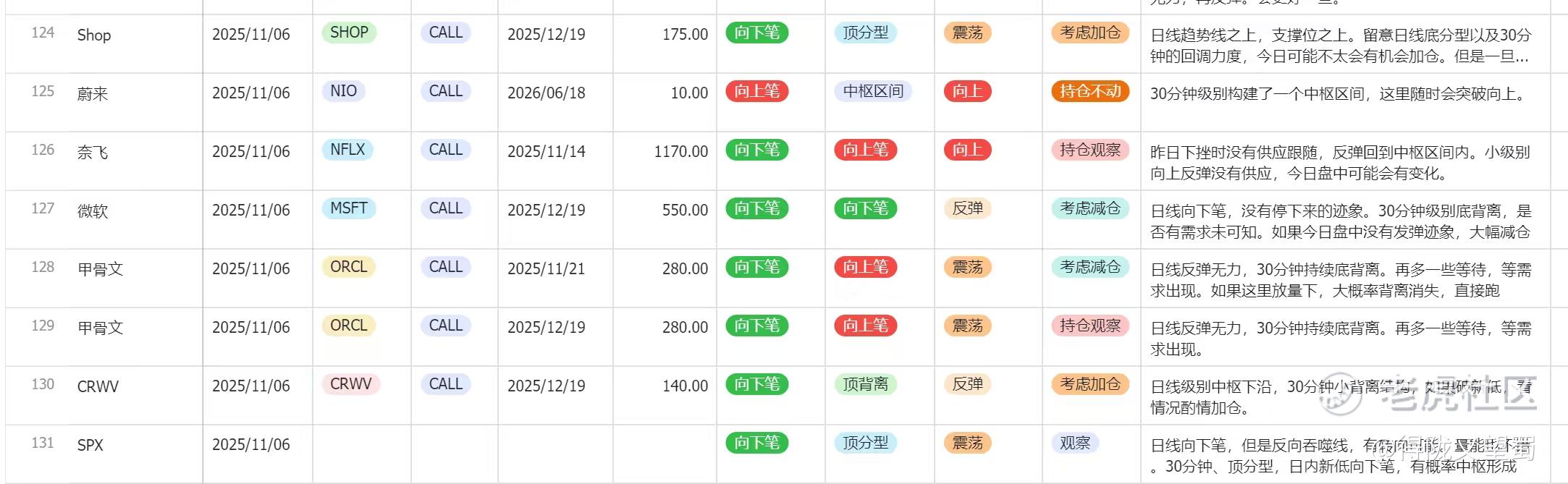This screenshot has height=484, width=1568.
Task: Click row number 128
Action: pyautogui.click(x=43, y=267)
